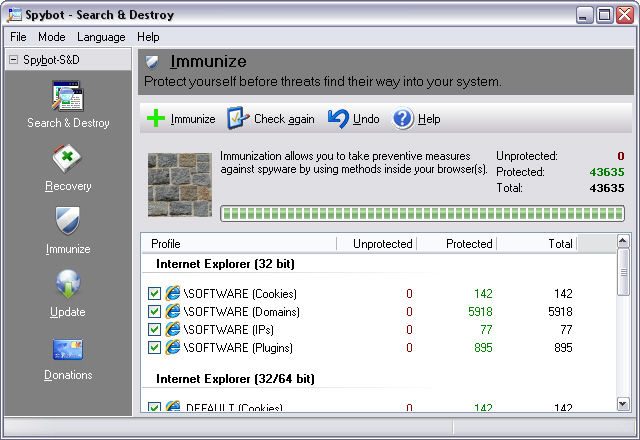The width and height of the screenshot is (640, 440).
Task: Uncheck the \SOFTWARE (Domains) checkbox
Action: point(154,311)
